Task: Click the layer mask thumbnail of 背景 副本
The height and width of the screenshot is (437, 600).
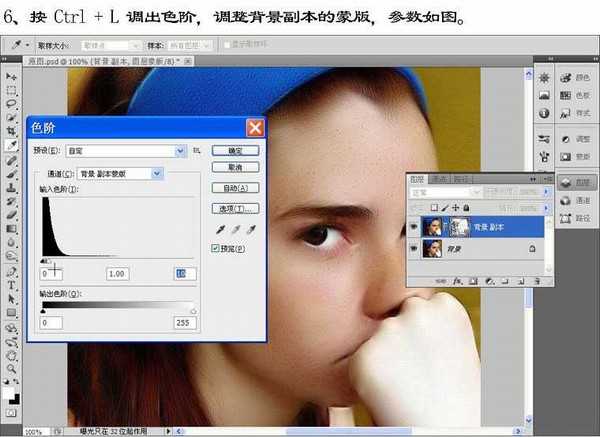Action: 460,227
